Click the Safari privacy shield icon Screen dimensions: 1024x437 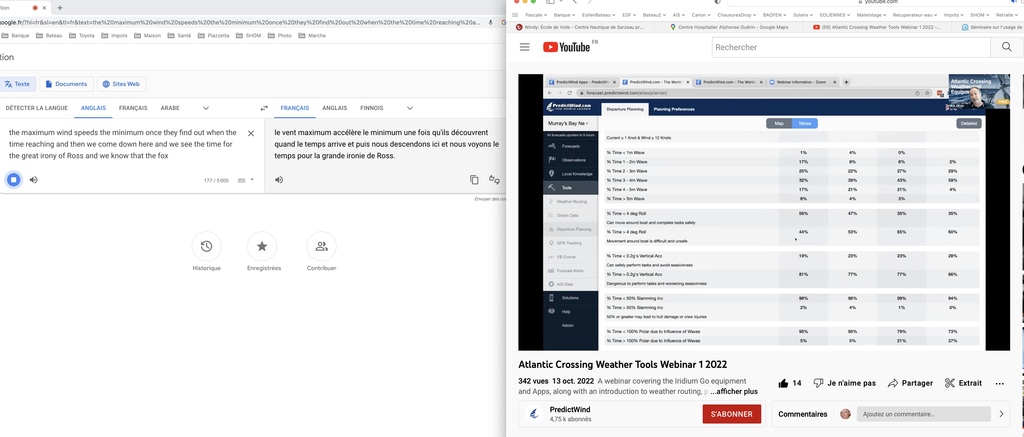(718, 2)
